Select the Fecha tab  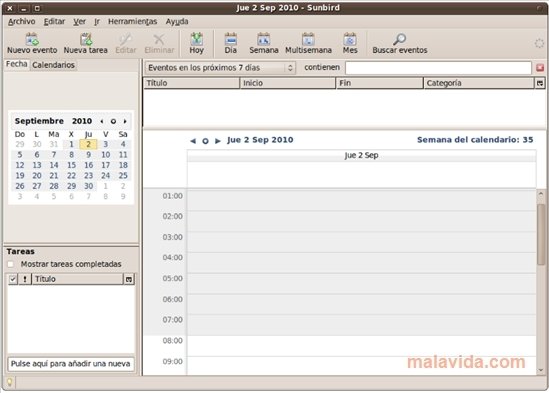tap(16, 64)
